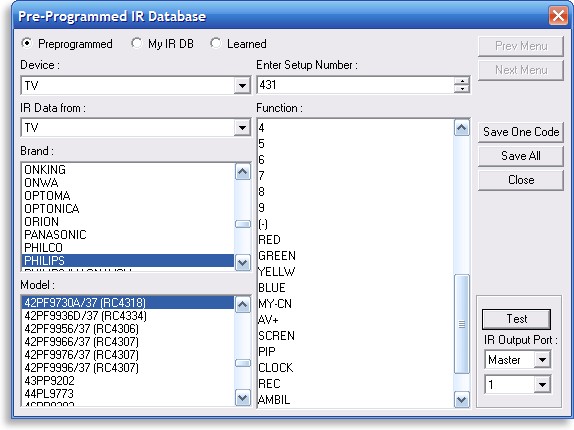Close the window with the red X
The width and height of the screenshot is (574, 430).
pos(558,16)
